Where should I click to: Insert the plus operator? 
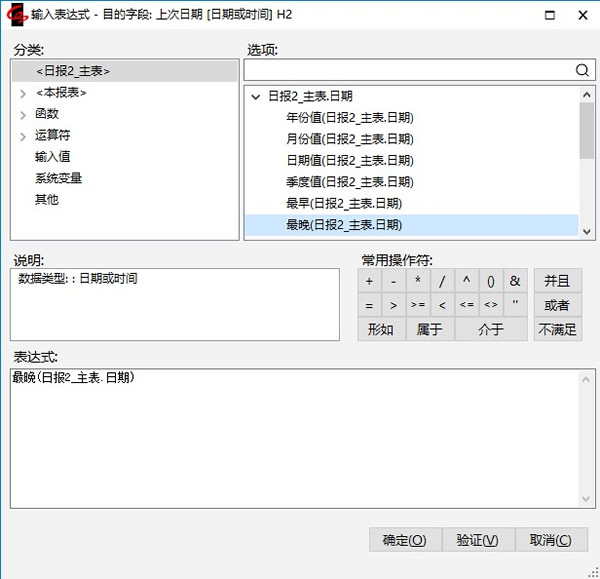coord(369,281)
